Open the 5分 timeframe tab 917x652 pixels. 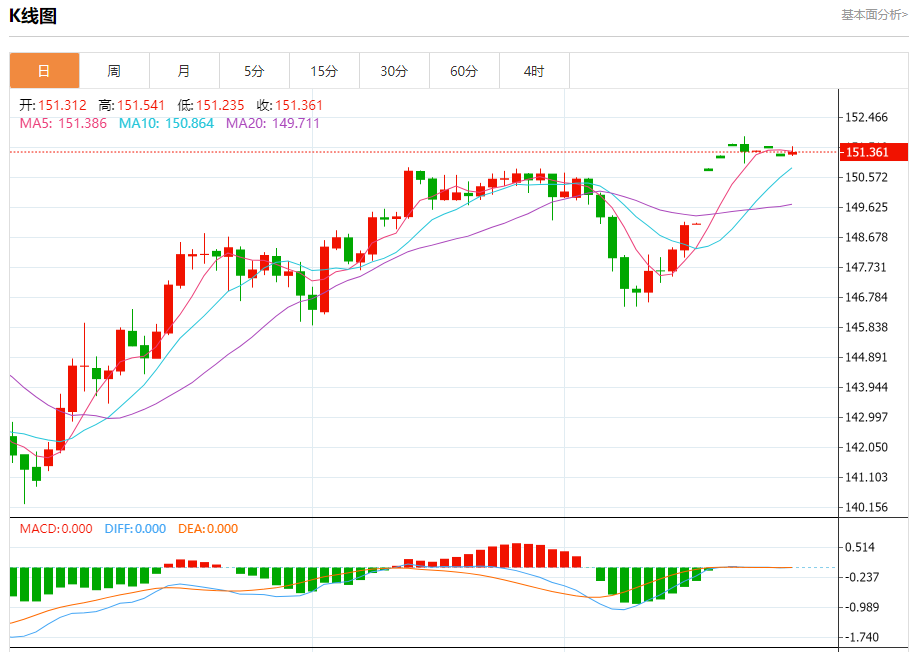[254, 71]
